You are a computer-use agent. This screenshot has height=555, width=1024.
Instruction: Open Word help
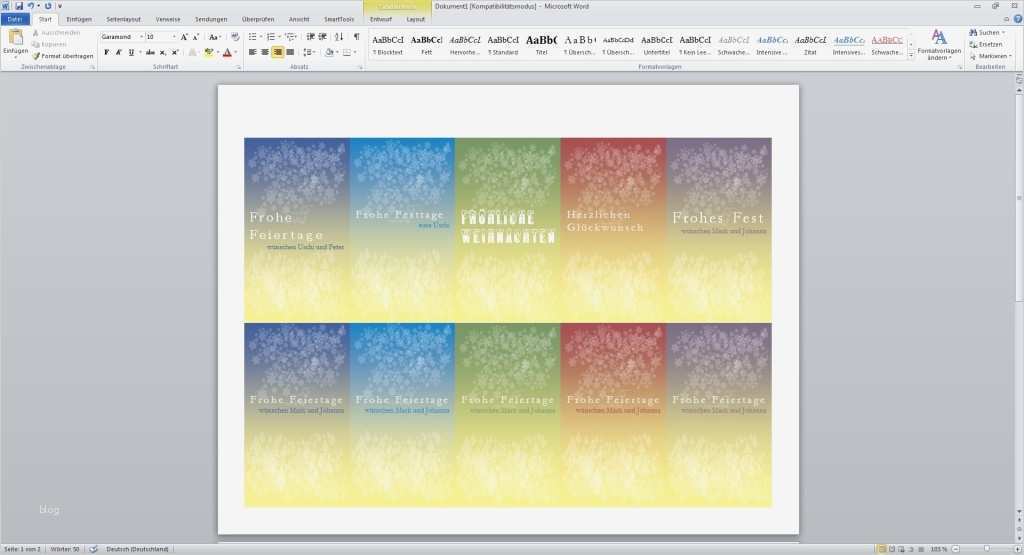click(x=1017, y=19)
